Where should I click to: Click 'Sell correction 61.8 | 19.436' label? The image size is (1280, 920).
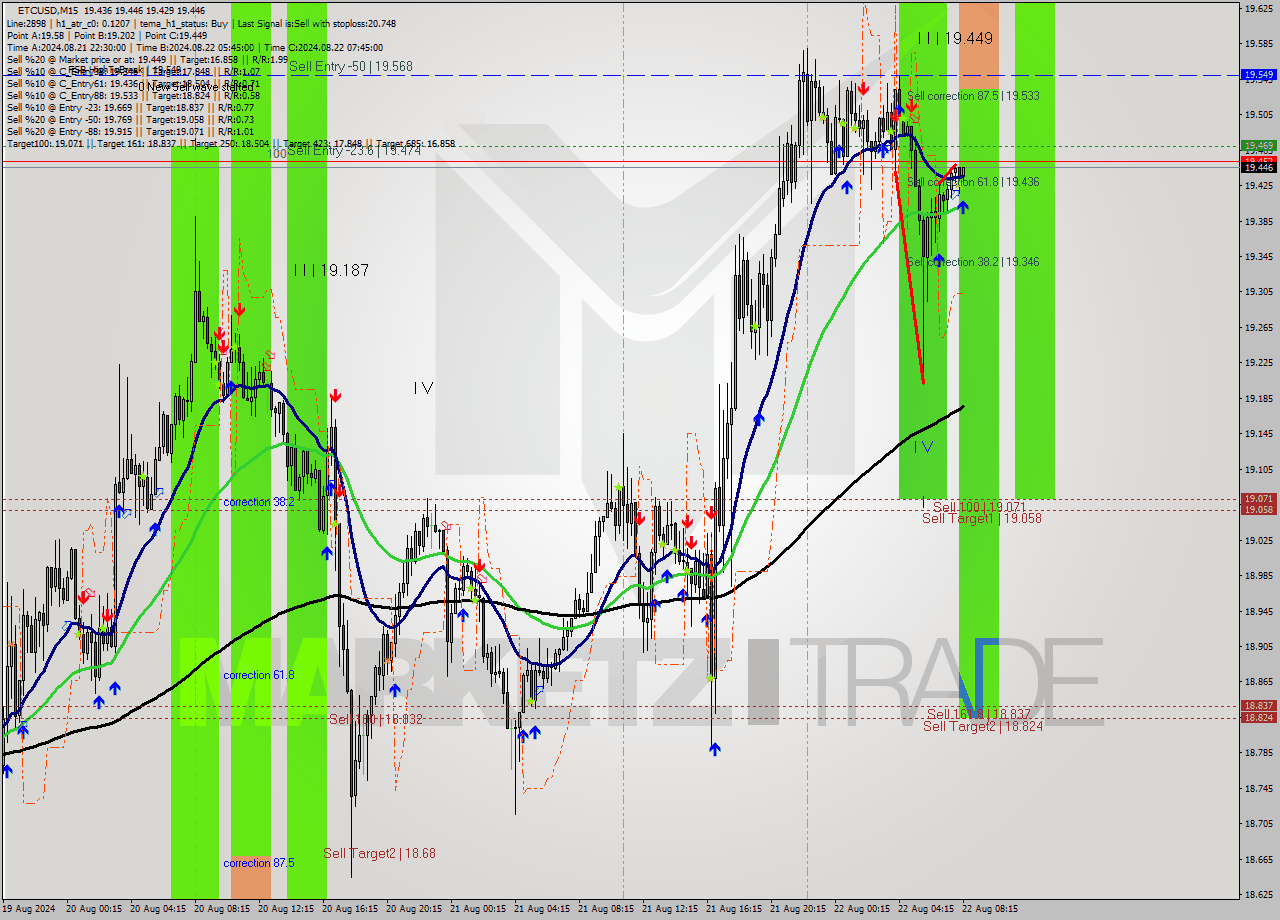coord(973,182)
